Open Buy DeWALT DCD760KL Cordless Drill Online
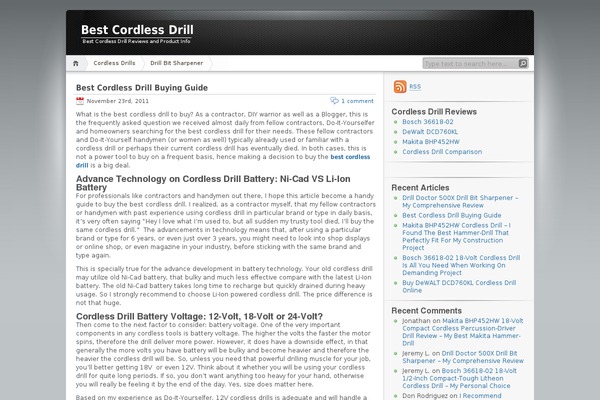The height and width of the screenshot is (400, 600). click(x=459, y=286)
